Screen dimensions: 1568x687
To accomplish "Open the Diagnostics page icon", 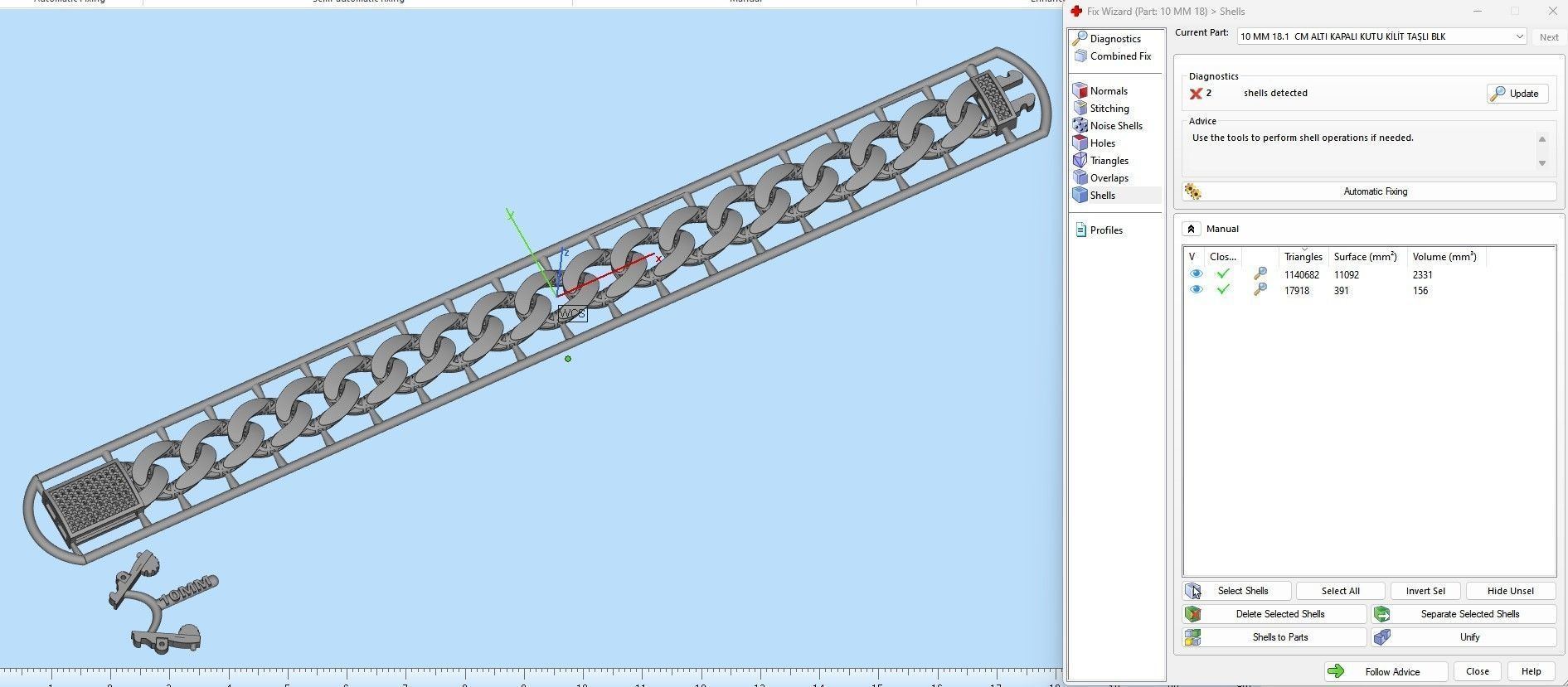I will [x=1080, y=38].
